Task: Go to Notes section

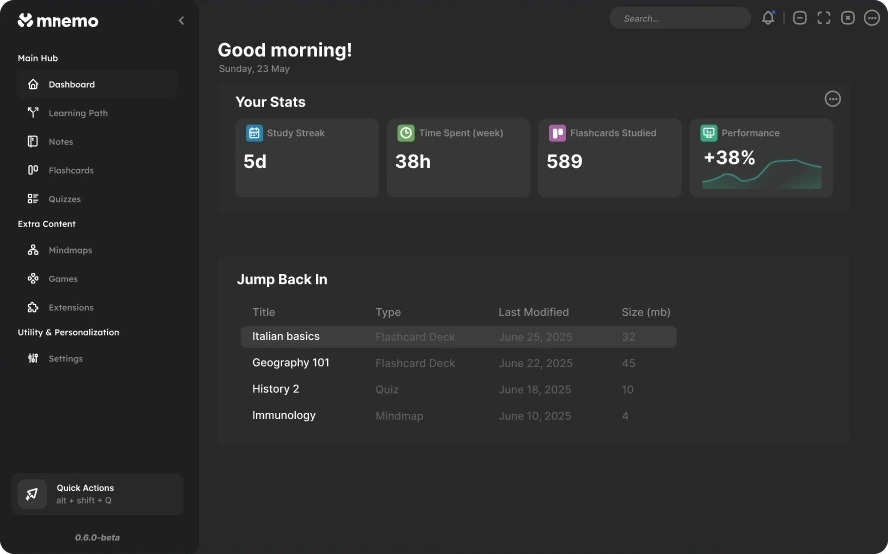Action: click(x=97, y=142)
